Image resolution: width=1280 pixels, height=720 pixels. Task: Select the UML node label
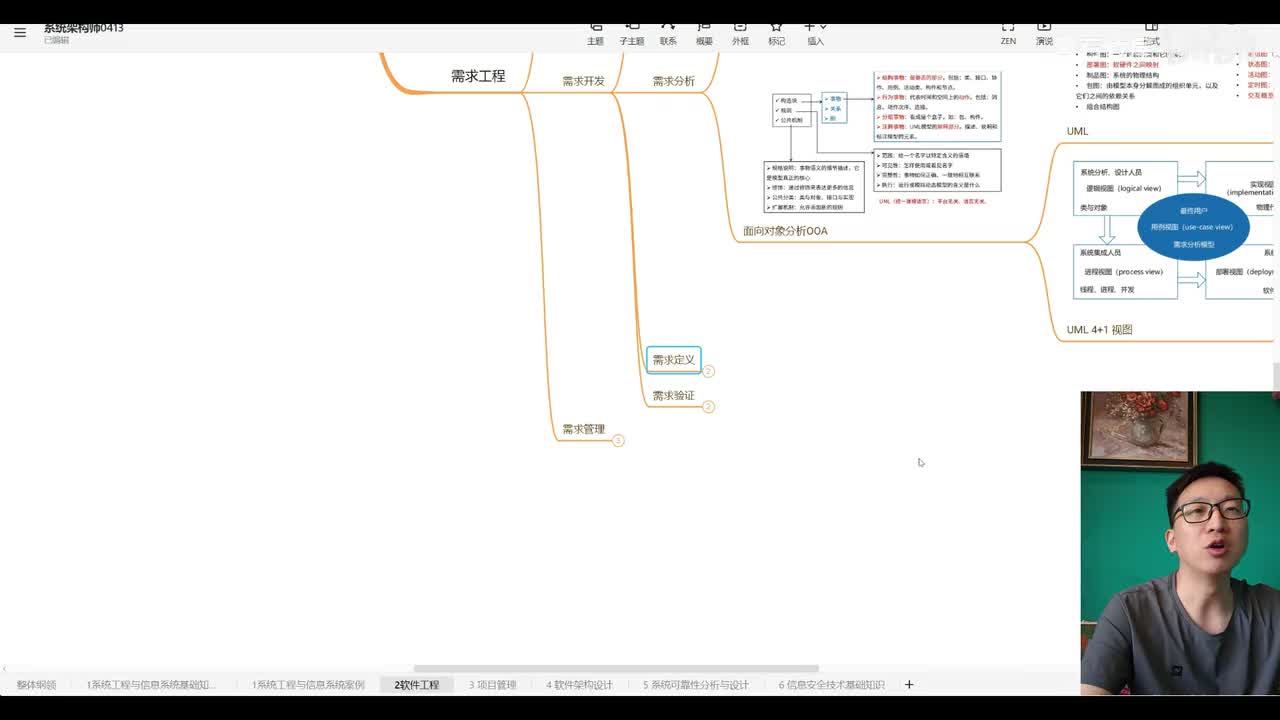click(1077, 131)
